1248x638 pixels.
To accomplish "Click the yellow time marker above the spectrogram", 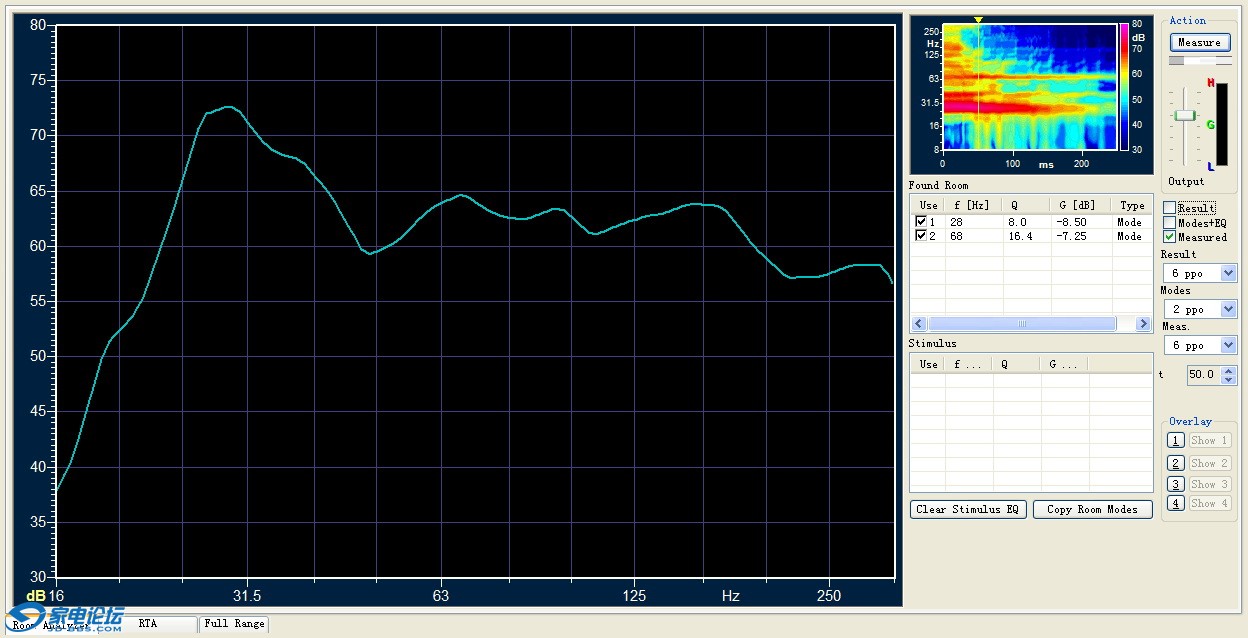I will tap(978, 20).
